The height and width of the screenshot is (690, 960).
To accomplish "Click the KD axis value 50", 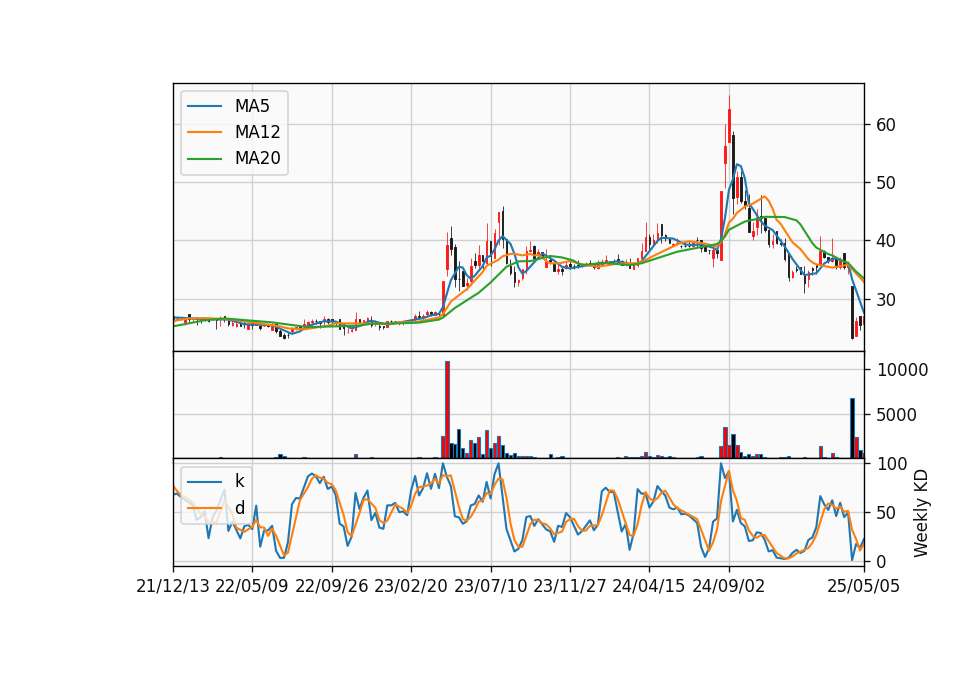I will [x=887, y=512].
